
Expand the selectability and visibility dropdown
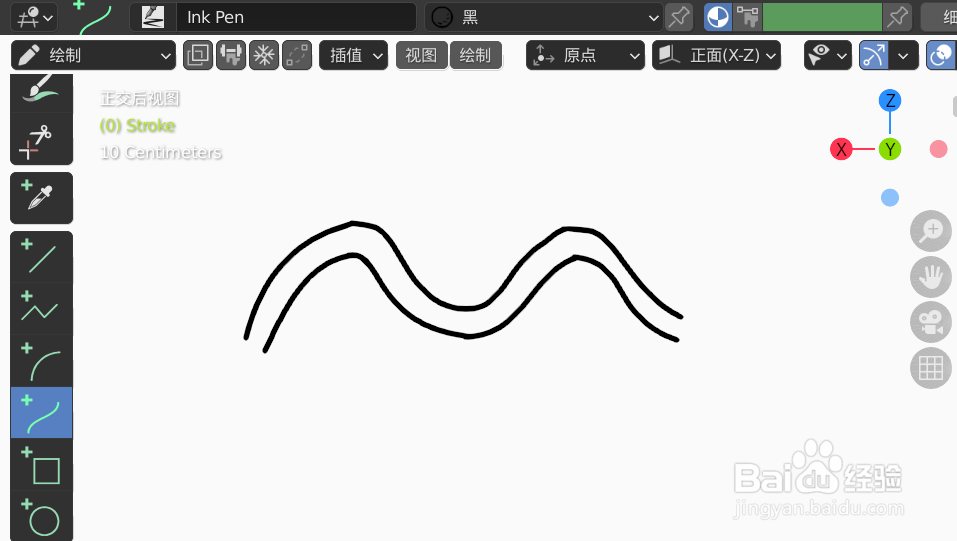pyautogui.click(x=828, y=56)
